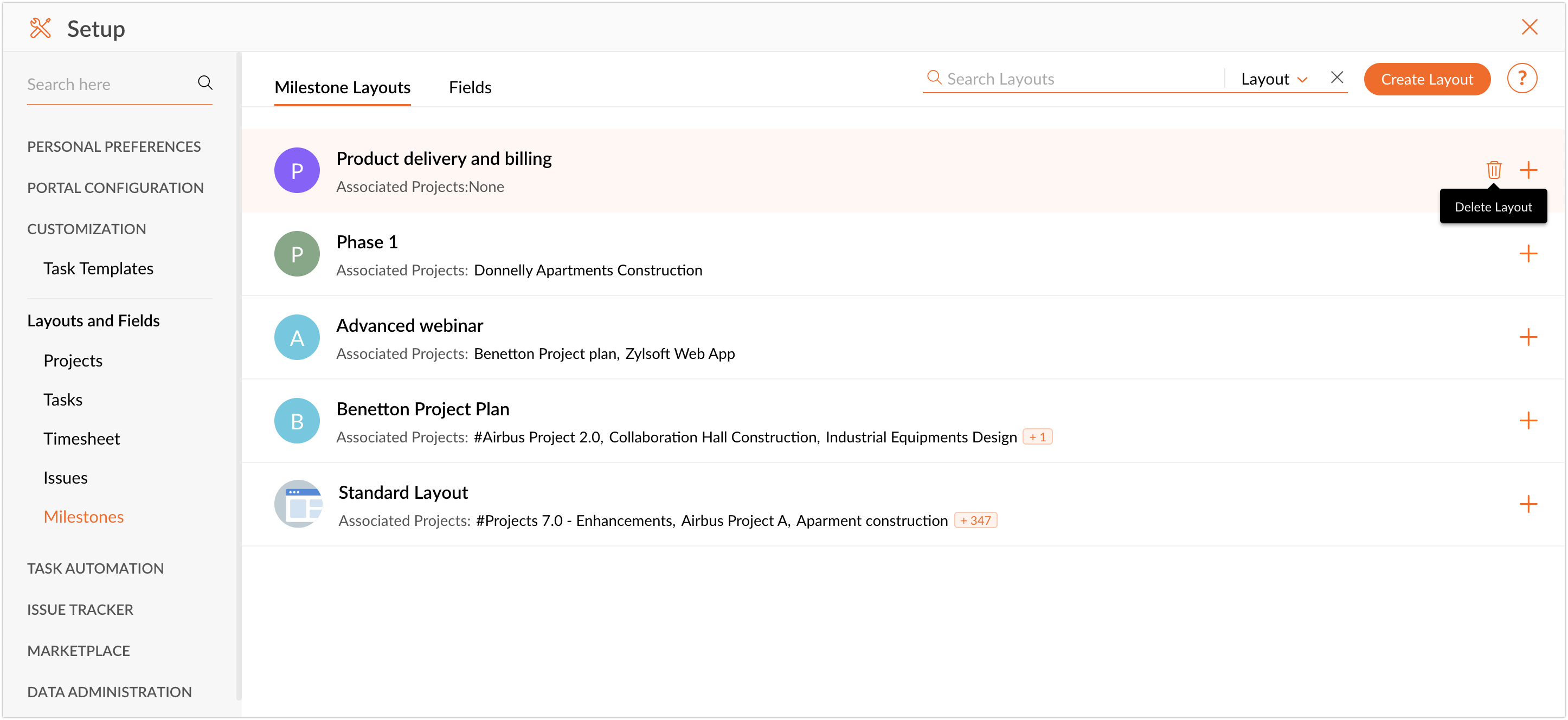Viewport: 1568px width, 720px height.
Task: Click plus icon on Phase 1 row
Action: click(x=1528, y=253)
